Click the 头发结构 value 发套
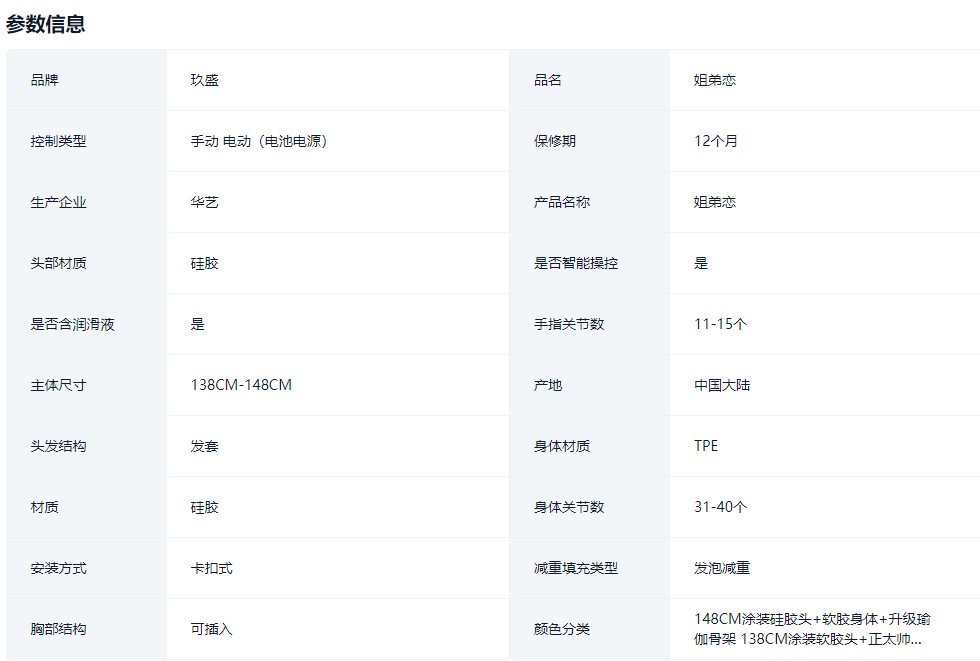This screenshot has height=661, width=980. click(x=205, y=446)
